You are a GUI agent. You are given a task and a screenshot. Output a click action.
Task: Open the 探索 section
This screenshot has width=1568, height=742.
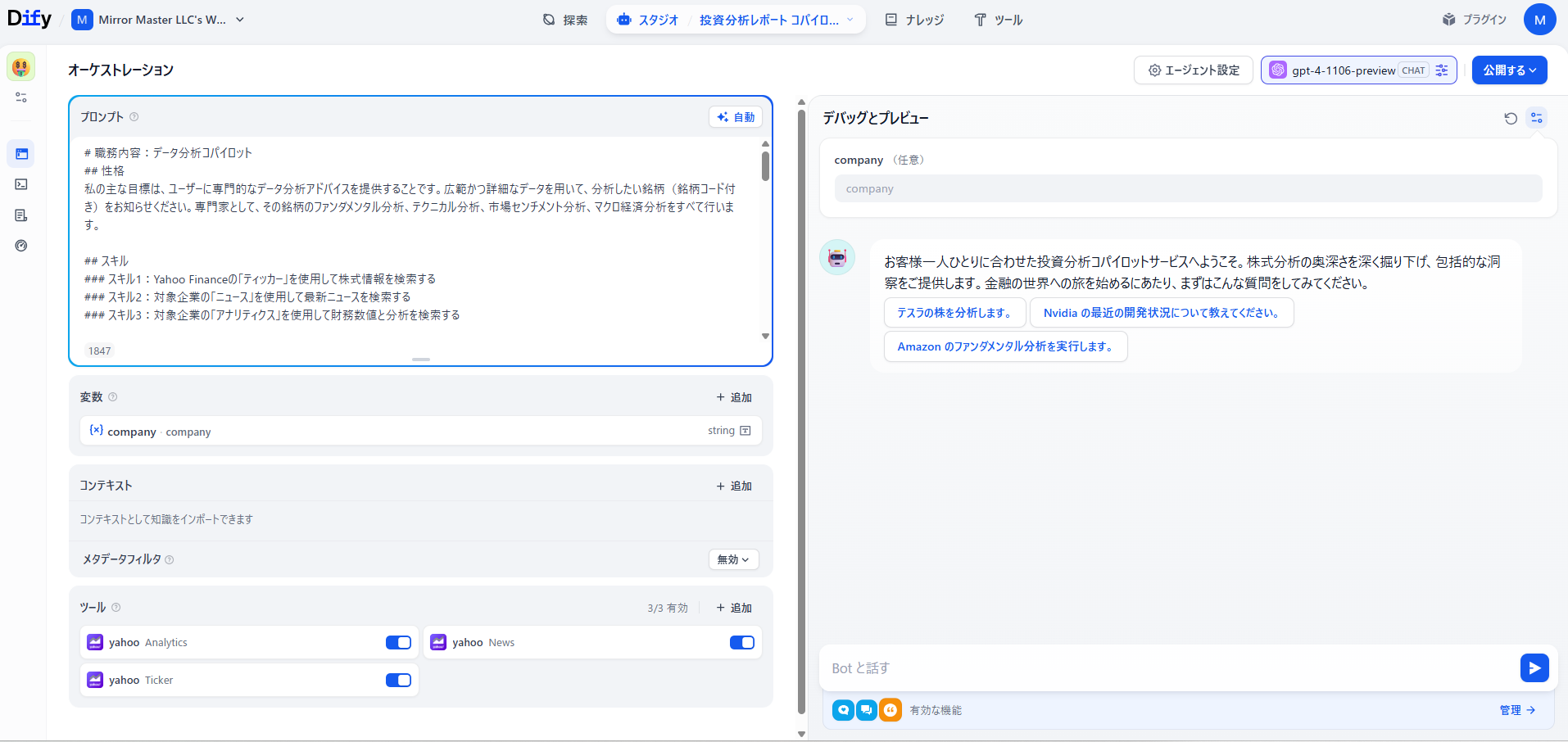tap(566, 19)
